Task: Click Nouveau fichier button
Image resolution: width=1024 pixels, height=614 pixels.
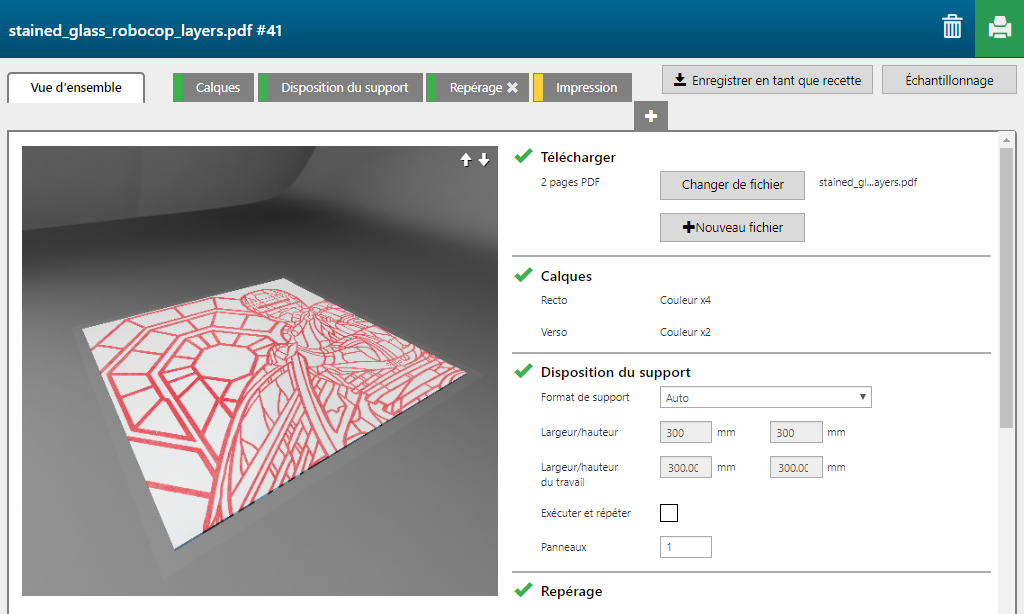Action: [x=732, y=227]
